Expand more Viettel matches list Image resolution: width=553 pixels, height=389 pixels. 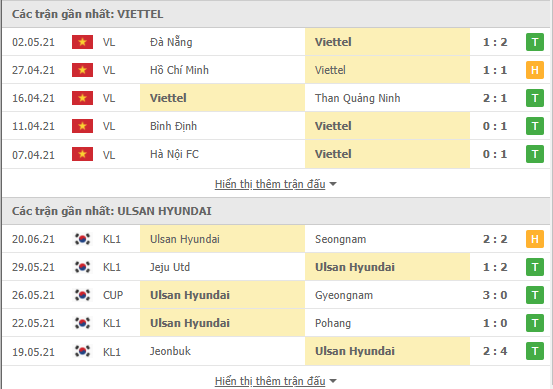coord(270,184)
